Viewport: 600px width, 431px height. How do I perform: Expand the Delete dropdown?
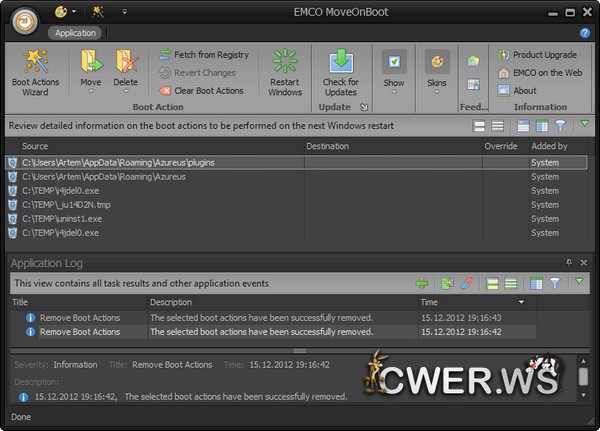pyautogui.click(x=126, y=90)
